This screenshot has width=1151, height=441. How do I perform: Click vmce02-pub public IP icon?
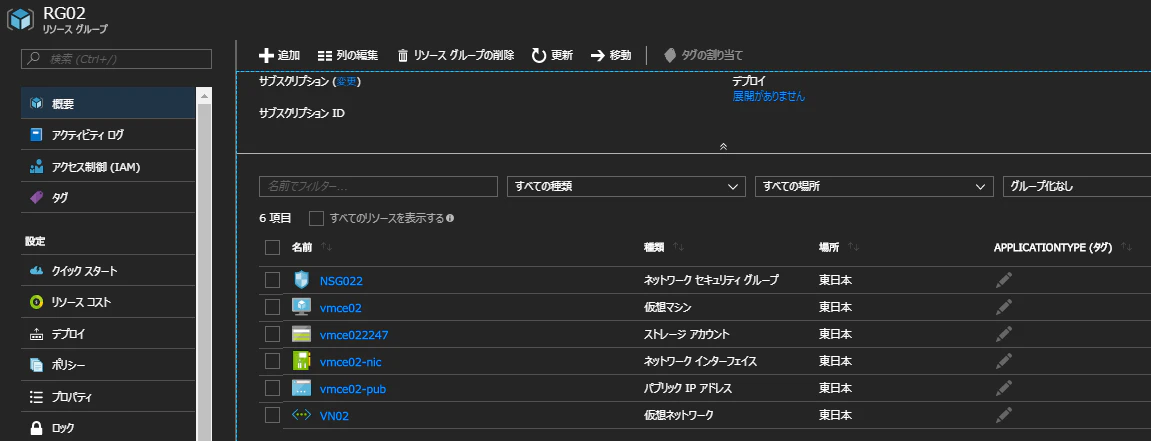coord(302,388)
